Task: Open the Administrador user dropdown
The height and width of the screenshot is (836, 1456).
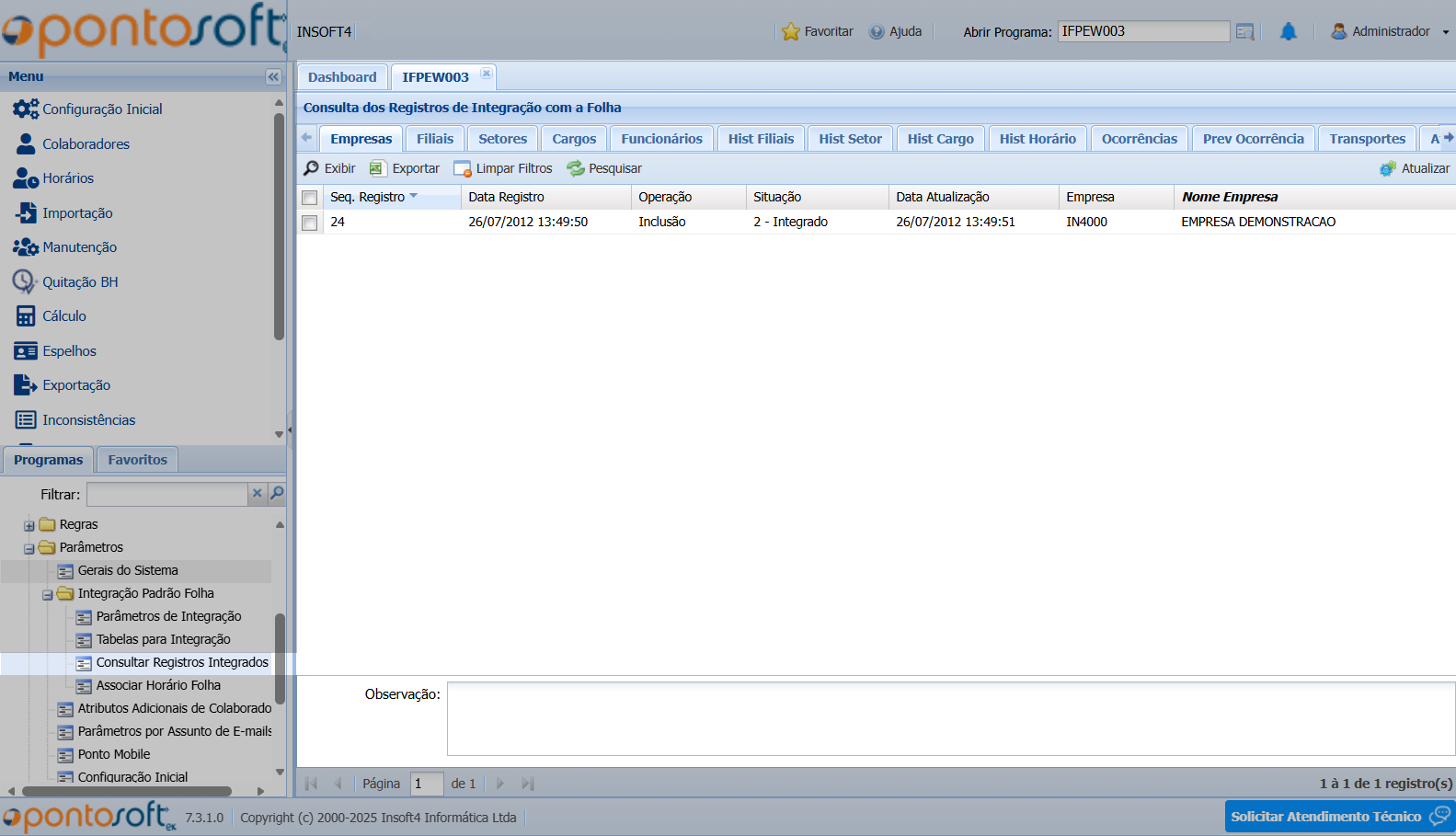Action: click(x=1390, y=31)
